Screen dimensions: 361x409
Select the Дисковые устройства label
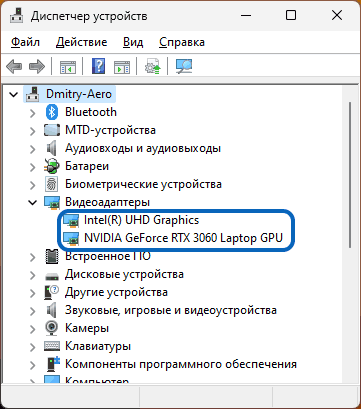124,274
